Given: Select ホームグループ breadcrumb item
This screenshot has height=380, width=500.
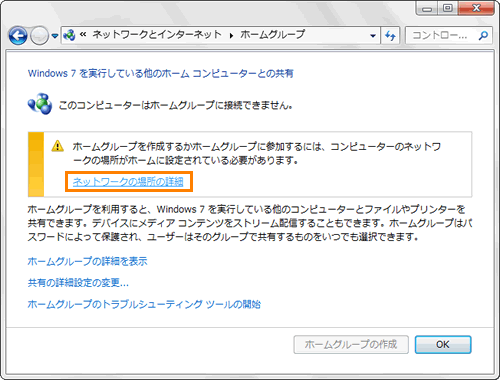Looking at the screenshot, I should pyautogui.click(x=272, y=34).
